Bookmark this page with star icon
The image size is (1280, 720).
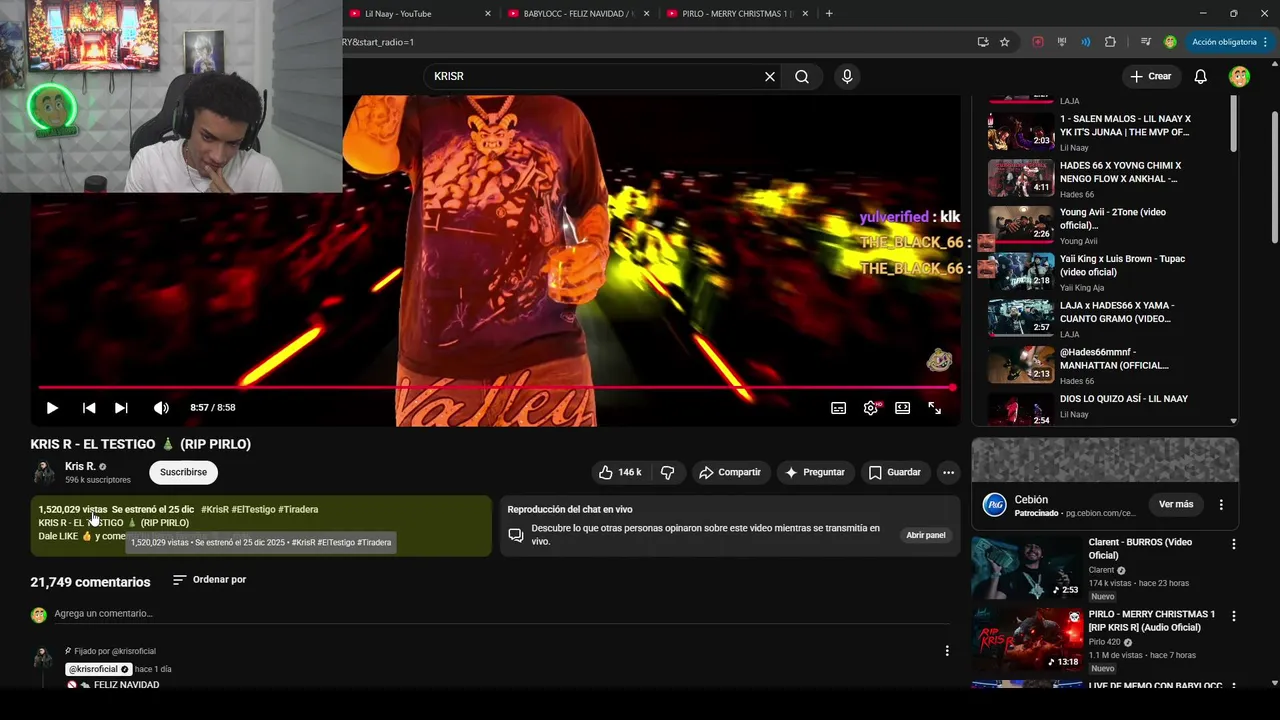pyautogui.click(x=1005, y=42)
